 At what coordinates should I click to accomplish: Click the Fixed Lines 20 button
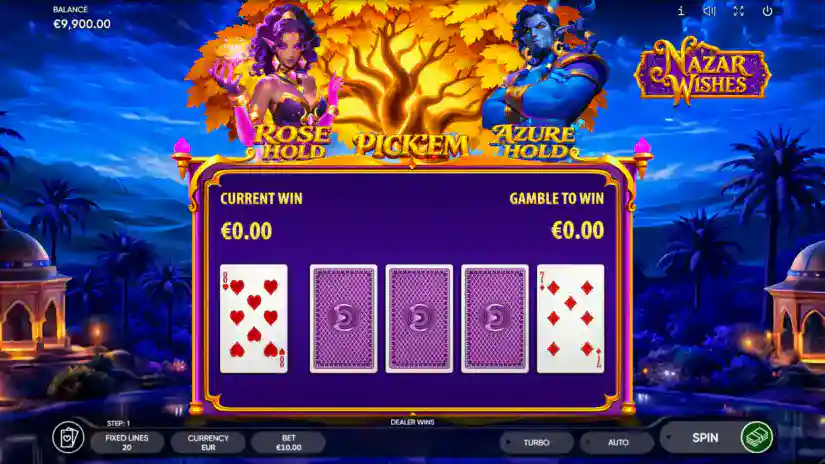127,442
